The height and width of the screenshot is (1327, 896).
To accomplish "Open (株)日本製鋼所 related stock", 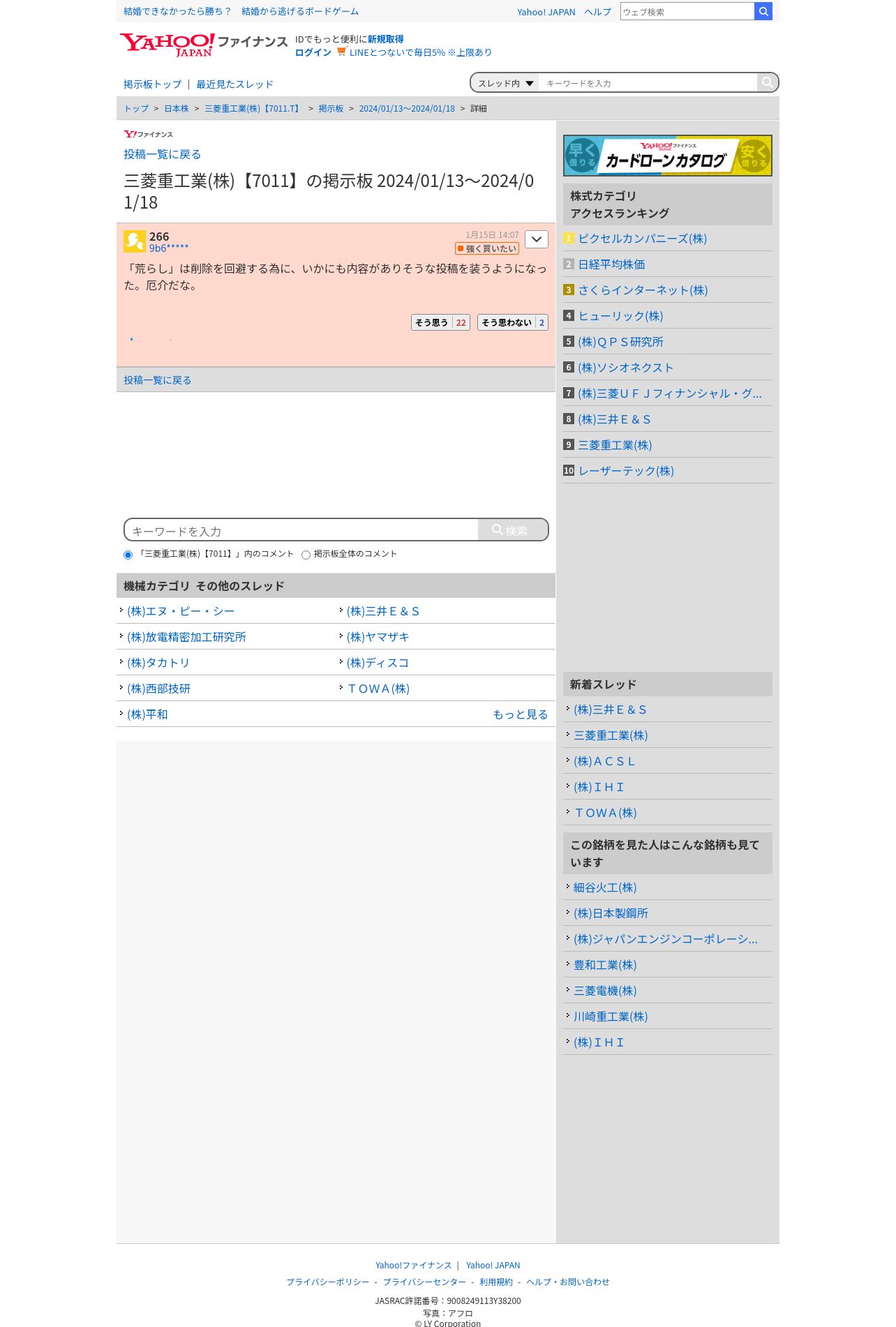I will [x=611, y=913].
